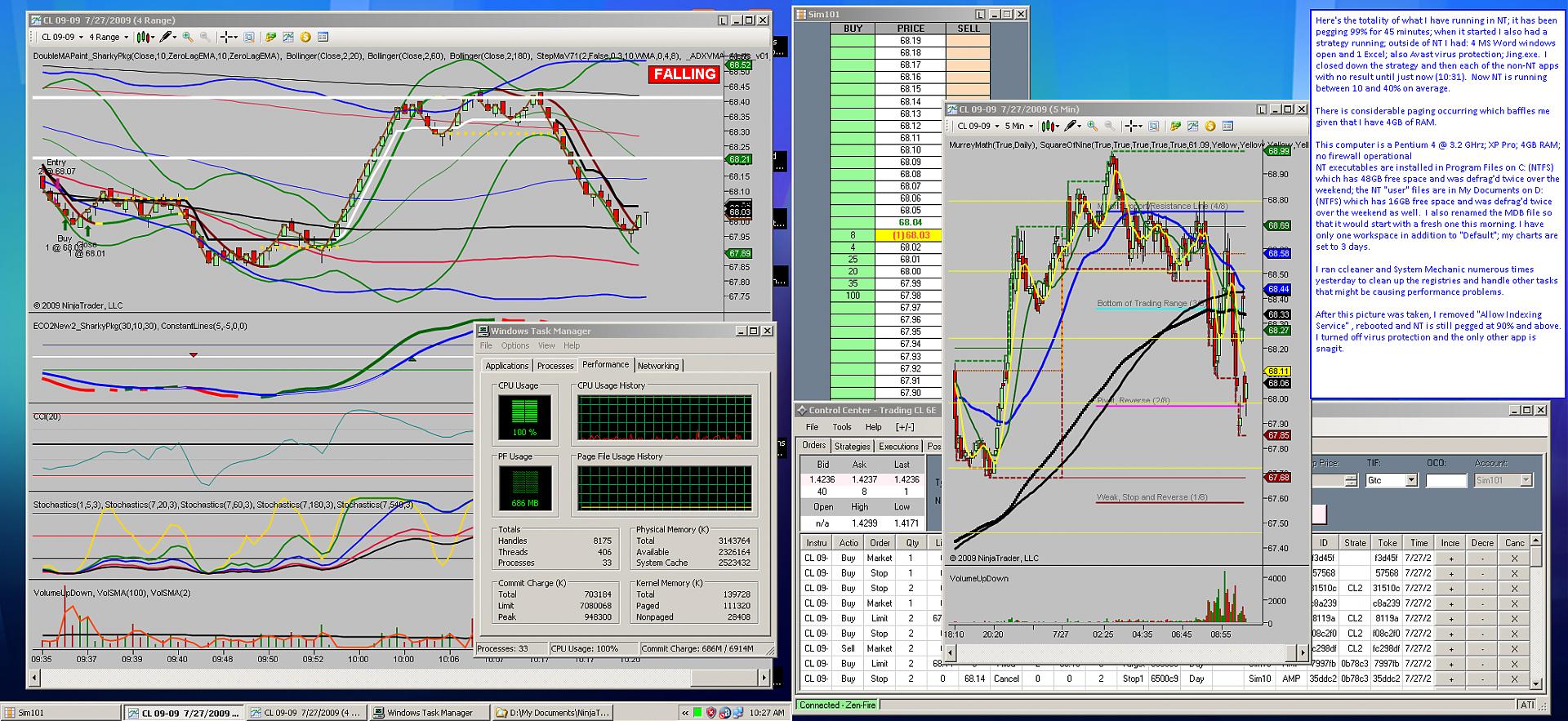Zoom in on the 5 Min chart

pos(1093,126)
